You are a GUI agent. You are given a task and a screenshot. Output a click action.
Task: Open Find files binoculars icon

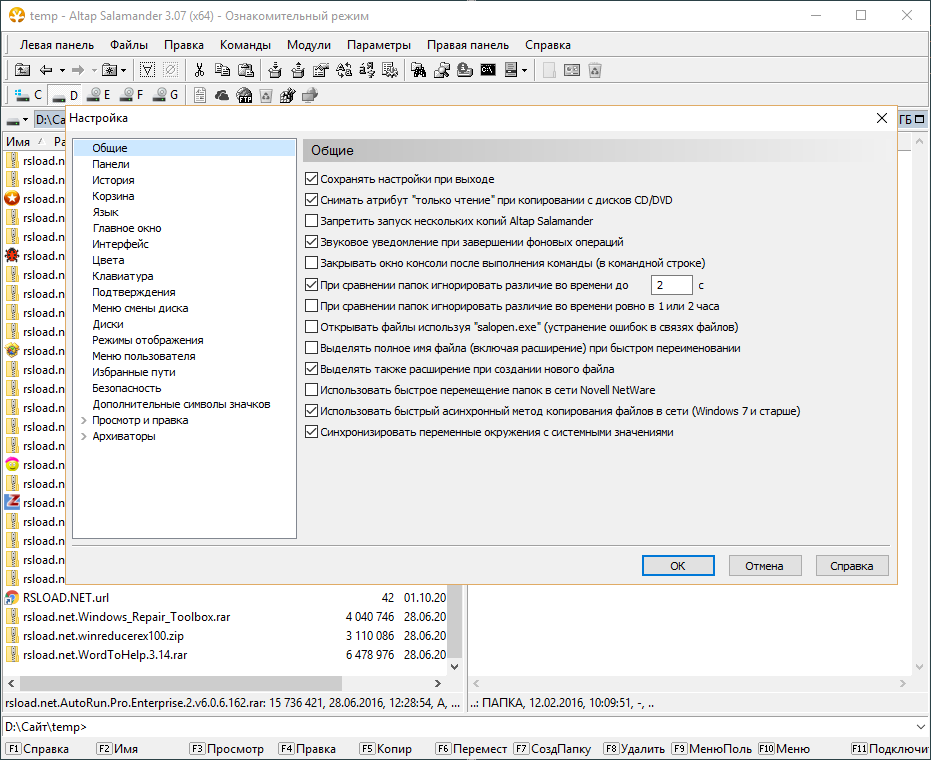click(419, 70)
